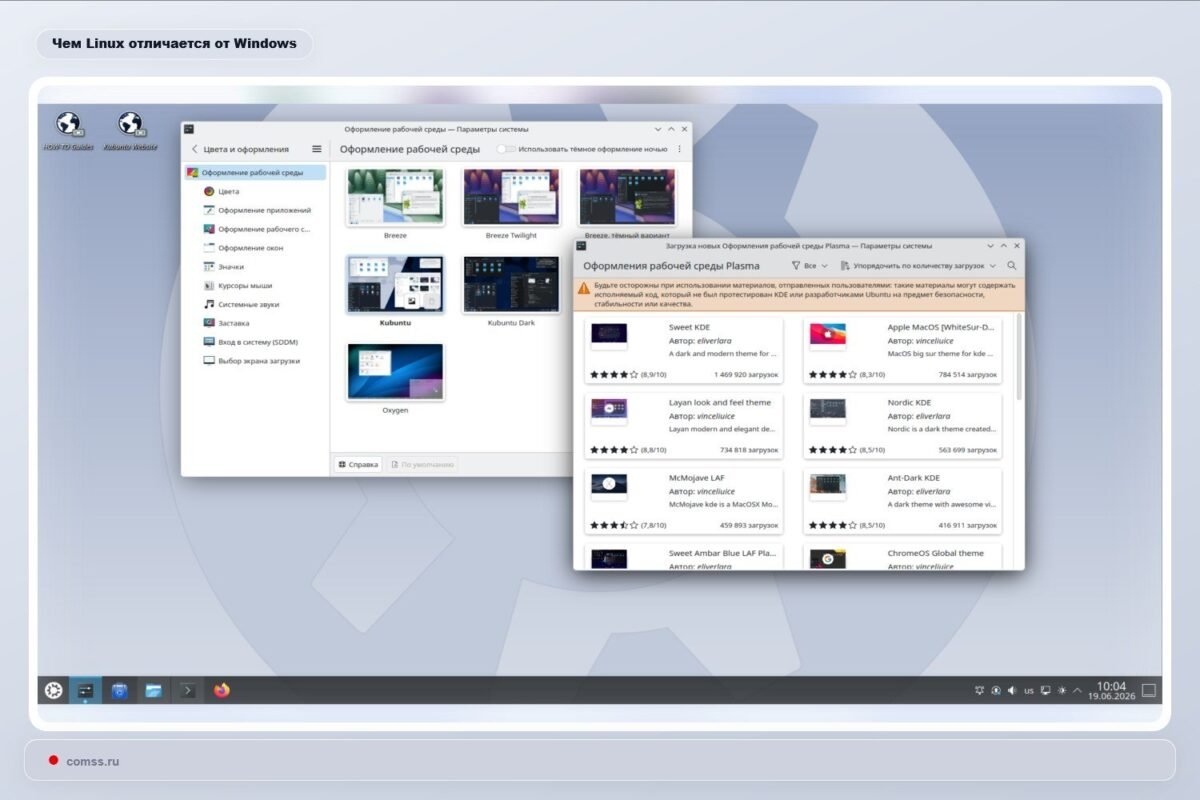Open Ant-Dark KDE theme card
This screenshot has width=1200, height=800.
click(x=902, y=501)
